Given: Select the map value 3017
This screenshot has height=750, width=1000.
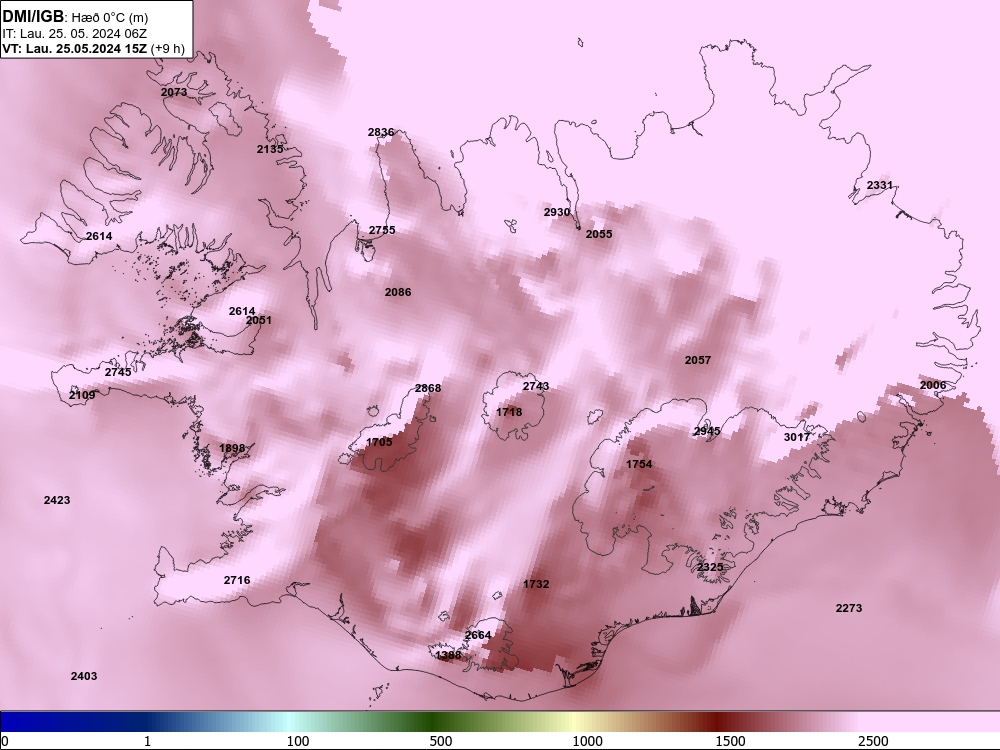Looking at the screenshot, I should [797, 437].
